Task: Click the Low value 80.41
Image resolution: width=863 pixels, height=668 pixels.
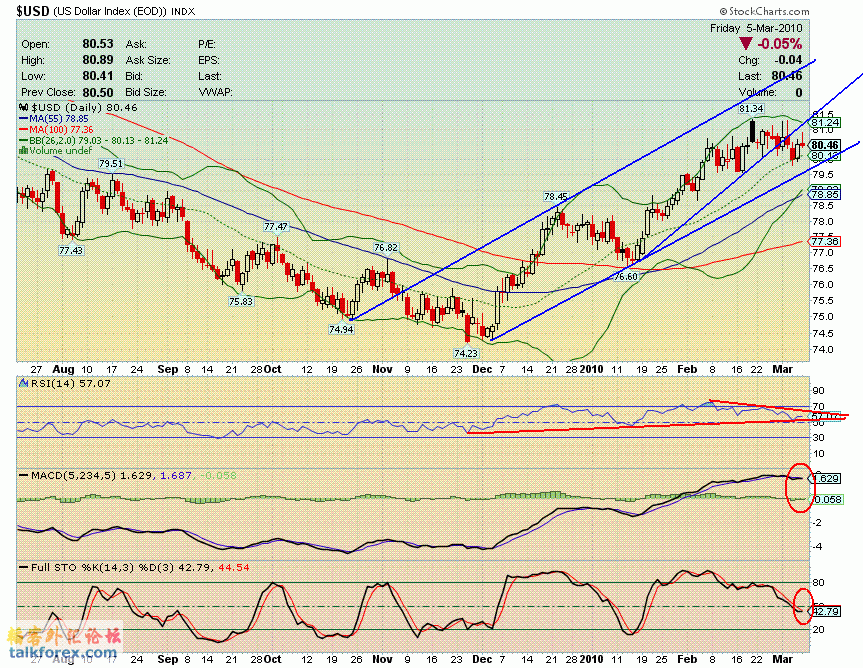Action: [98, 75]
